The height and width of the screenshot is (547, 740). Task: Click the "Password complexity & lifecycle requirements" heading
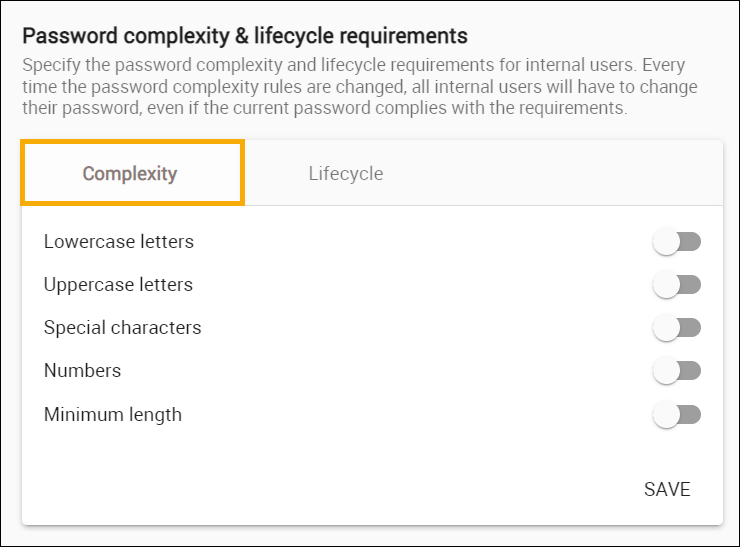(x=245, y=37)
